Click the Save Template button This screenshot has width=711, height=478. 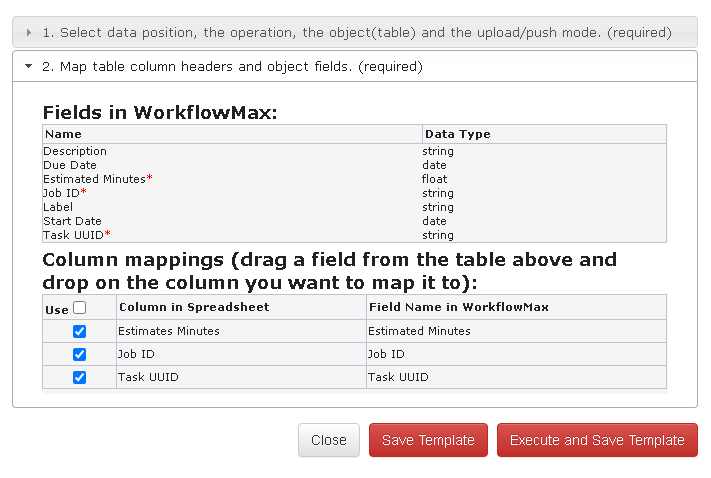[428, 440]
